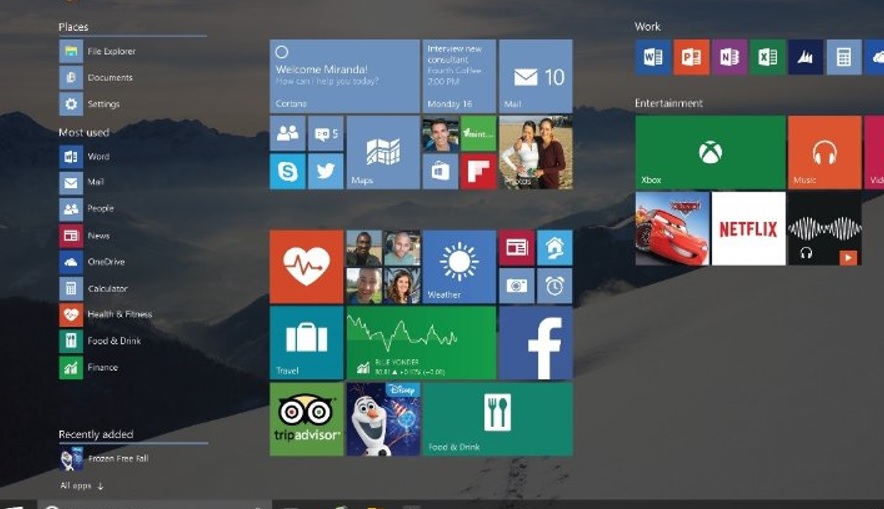Image resolution: width=884 pixels, height=509 pixels.
Task: Launch the Skype tile
Action: (x=288, y=171)
